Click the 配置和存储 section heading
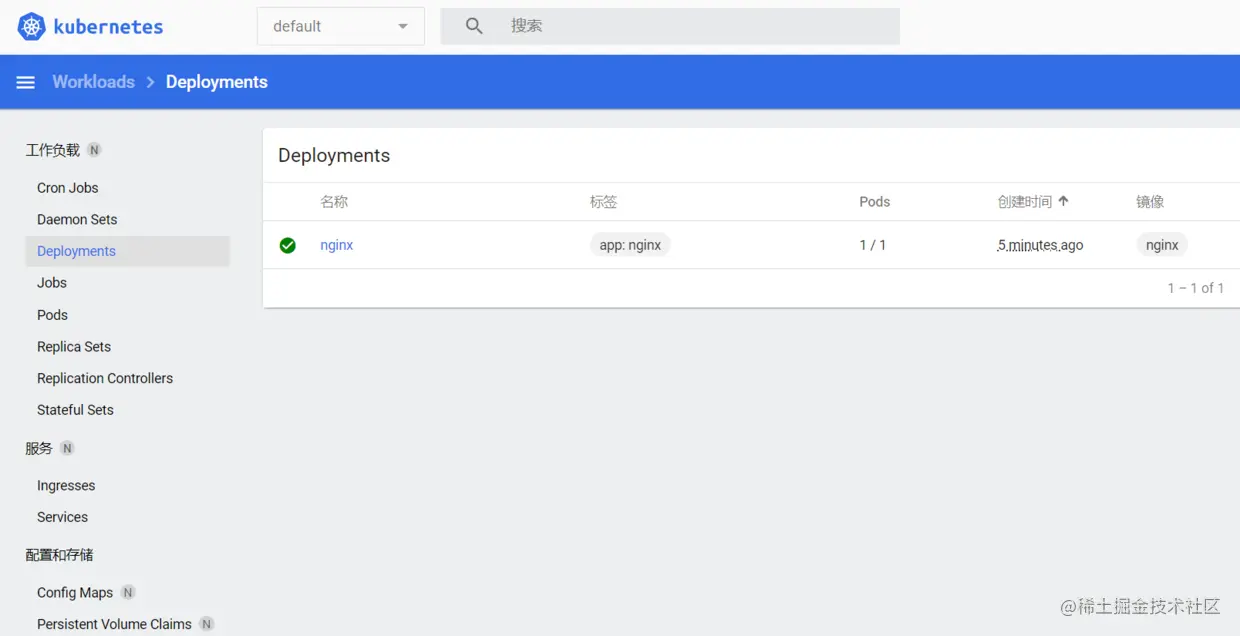 (60, 555)
